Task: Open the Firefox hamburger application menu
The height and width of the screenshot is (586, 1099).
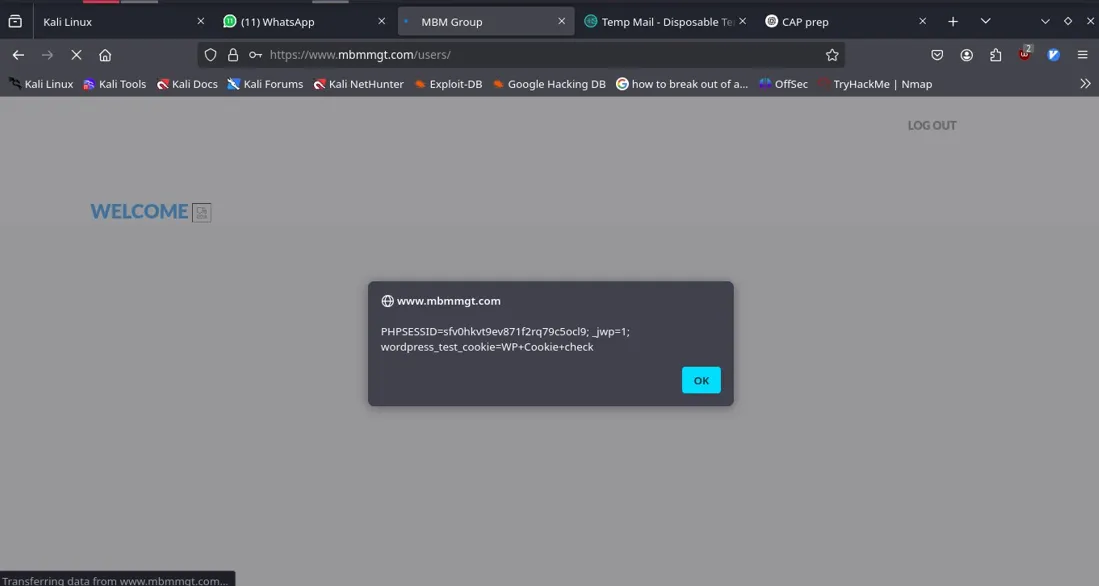Action: tap(1082, 55)
